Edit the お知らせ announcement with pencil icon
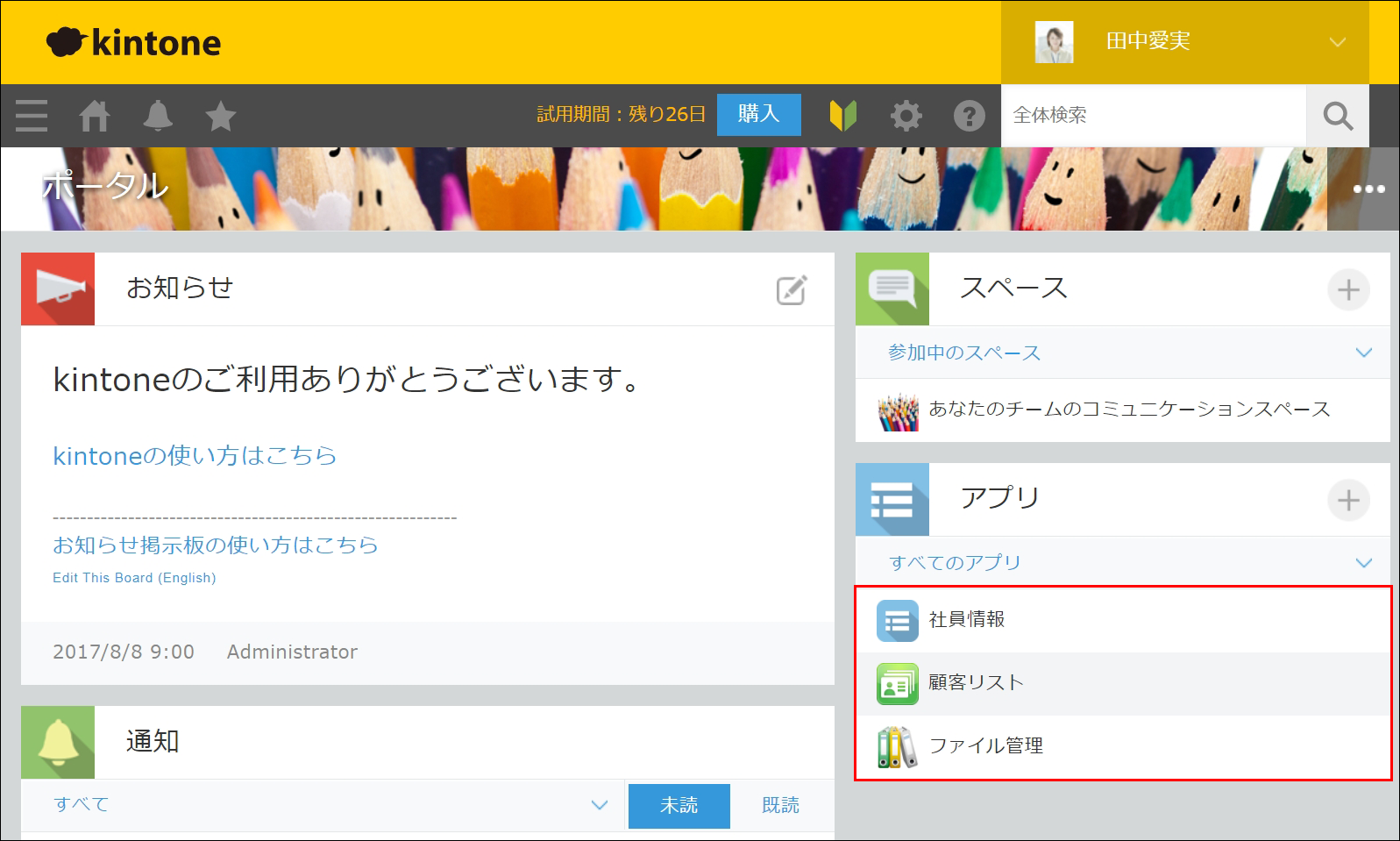 [791, 290]
